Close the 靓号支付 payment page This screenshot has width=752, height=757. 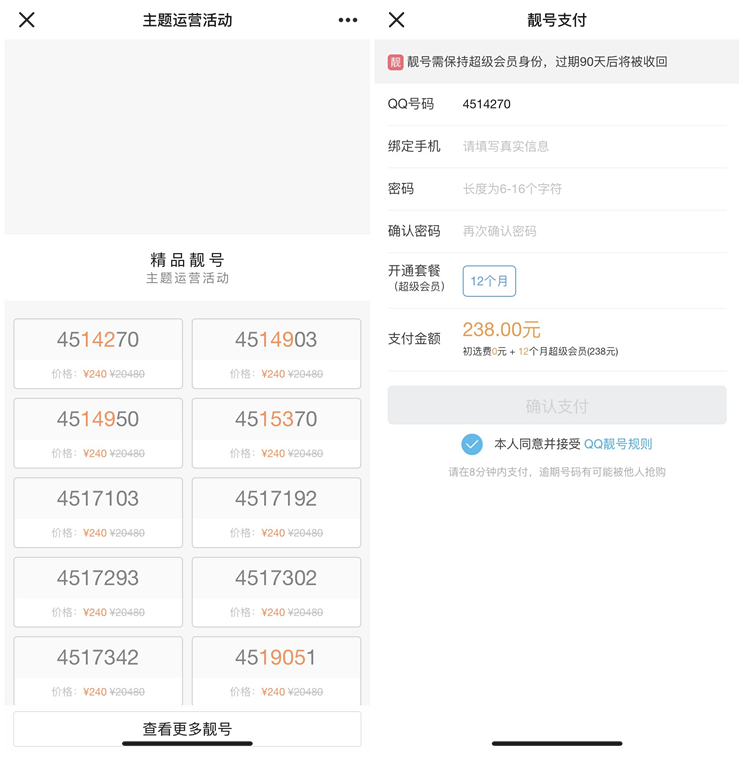pos(397,20)
